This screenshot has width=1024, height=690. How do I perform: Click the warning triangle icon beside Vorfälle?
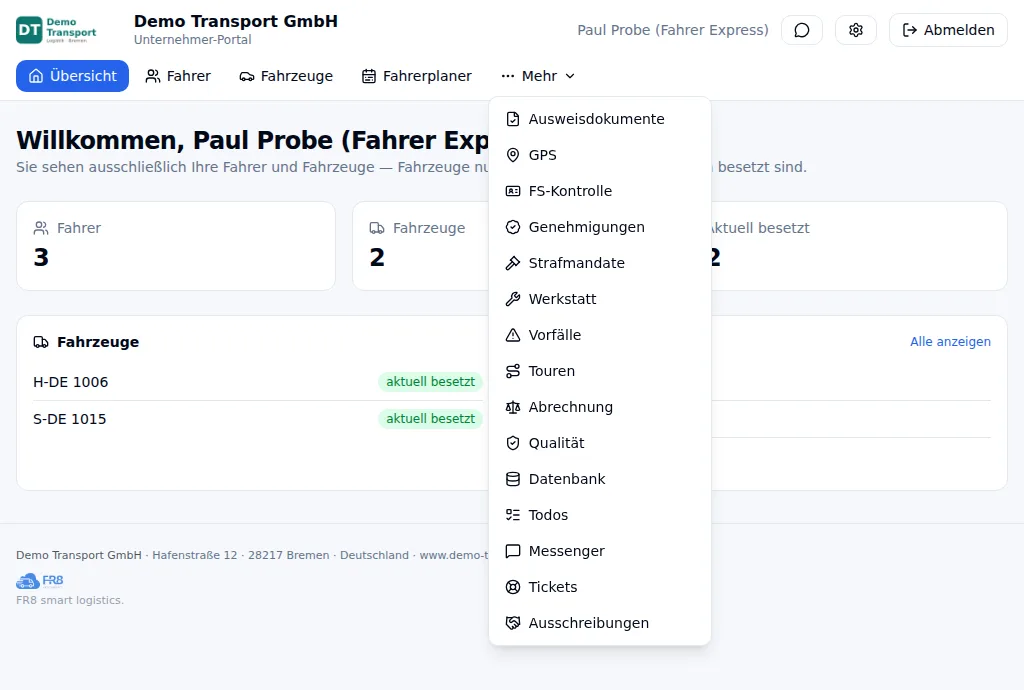coord(513,334)
